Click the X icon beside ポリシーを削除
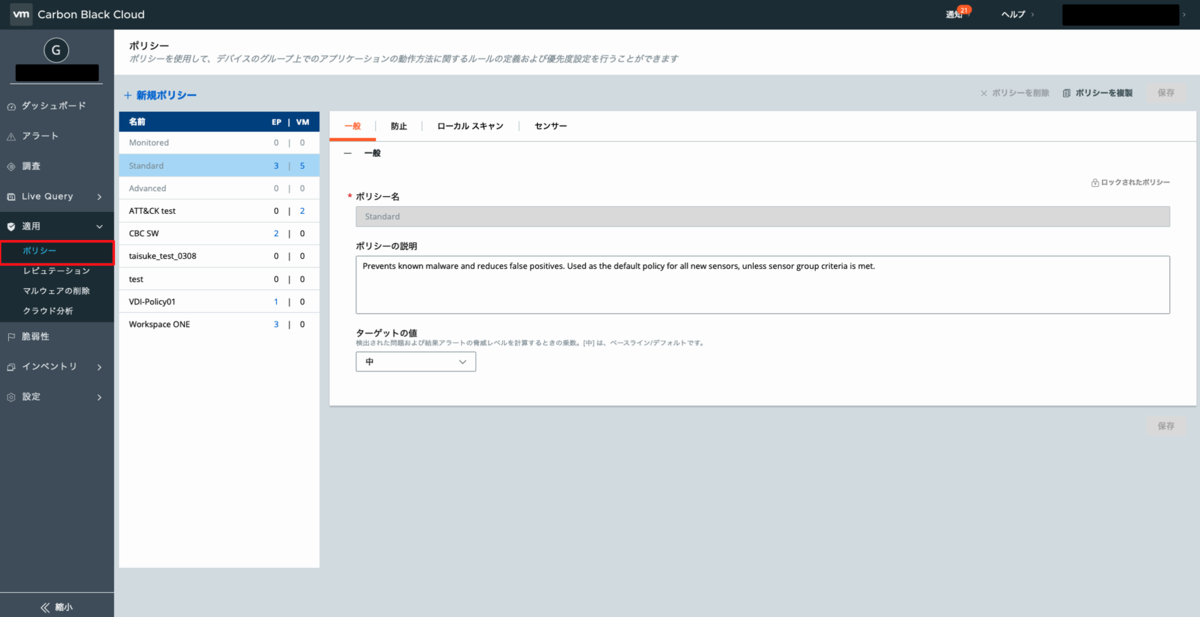This screenshot has height=617, width=1200. point(984,93)
